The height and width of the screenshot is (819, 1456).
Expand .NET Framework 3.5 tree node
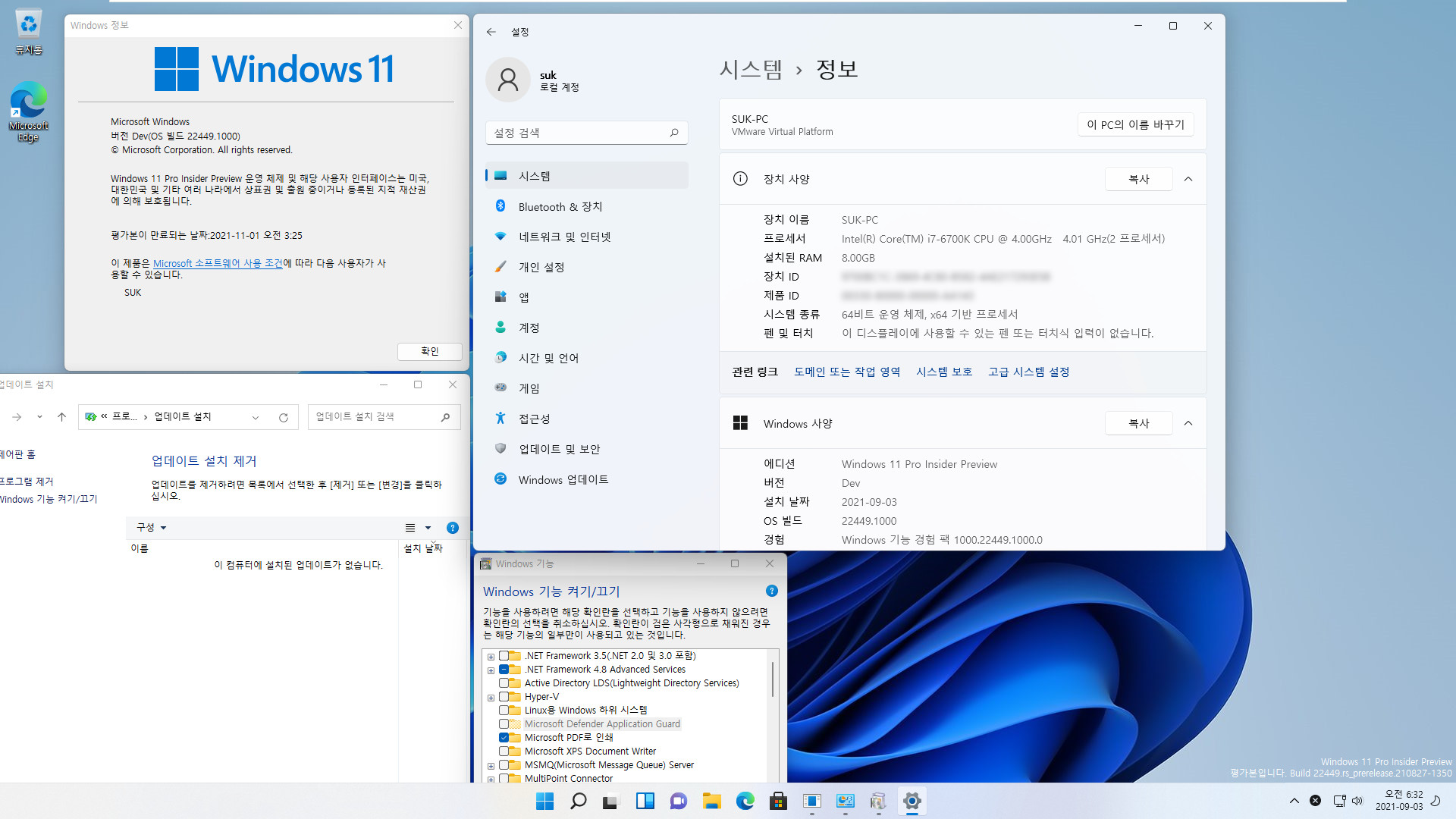491,657
